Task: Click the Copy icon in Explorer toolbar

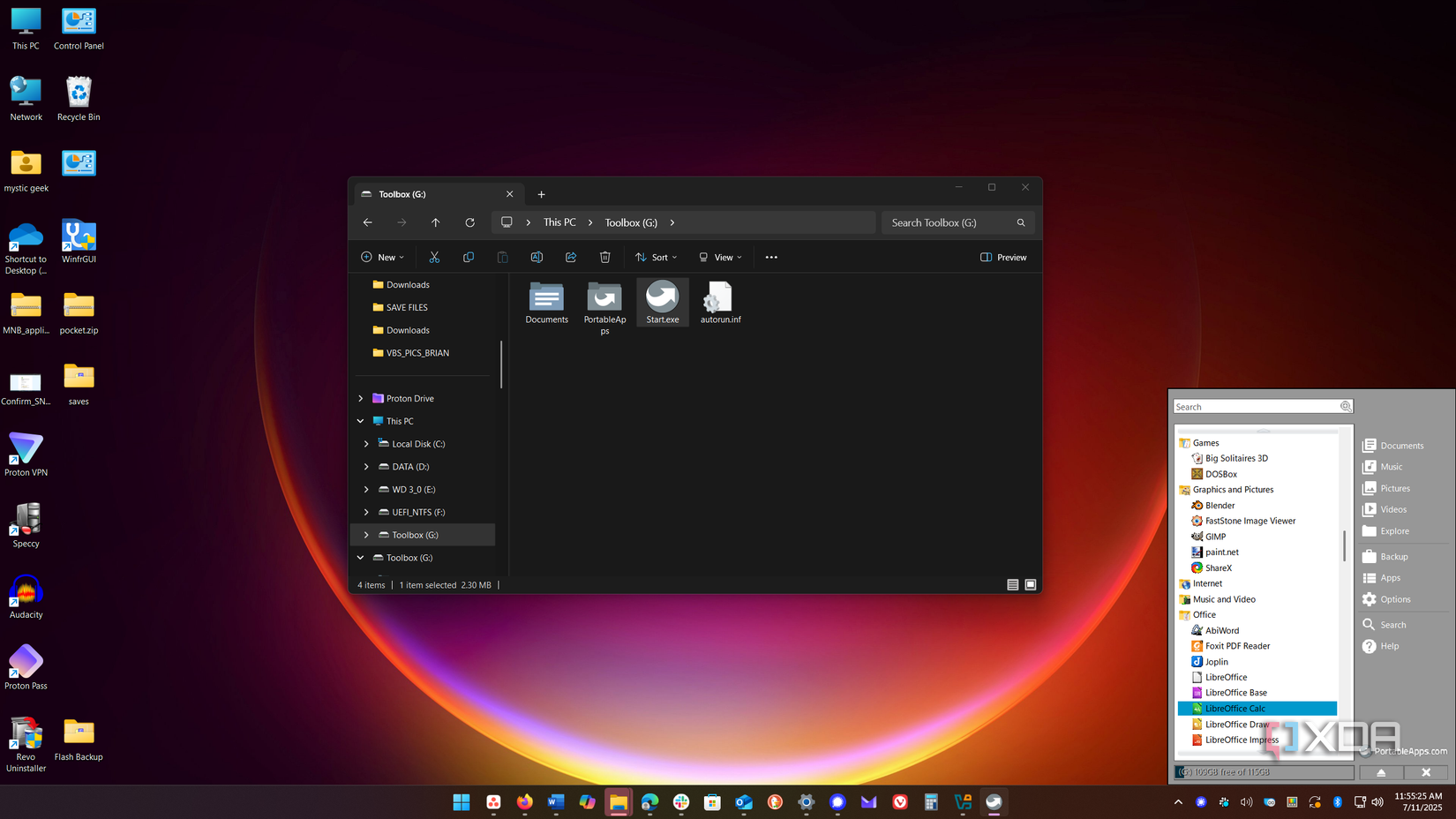Action: click(469, 257)
